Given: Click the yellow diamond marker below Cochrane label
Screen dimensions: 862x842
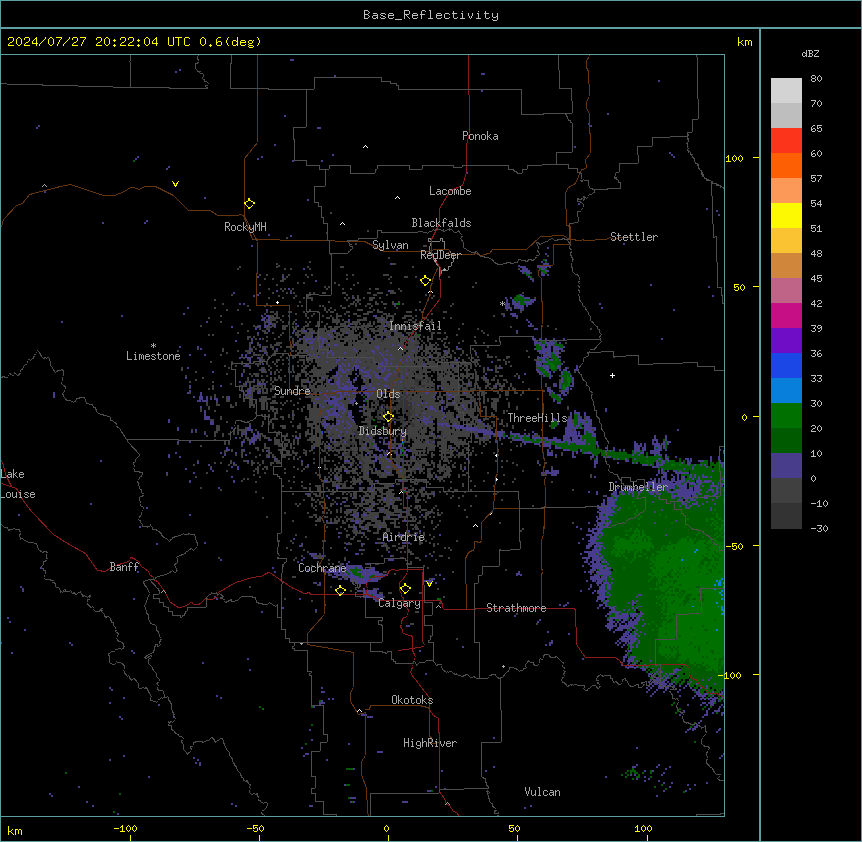Looking at the screenshot, I should [340, 590].
